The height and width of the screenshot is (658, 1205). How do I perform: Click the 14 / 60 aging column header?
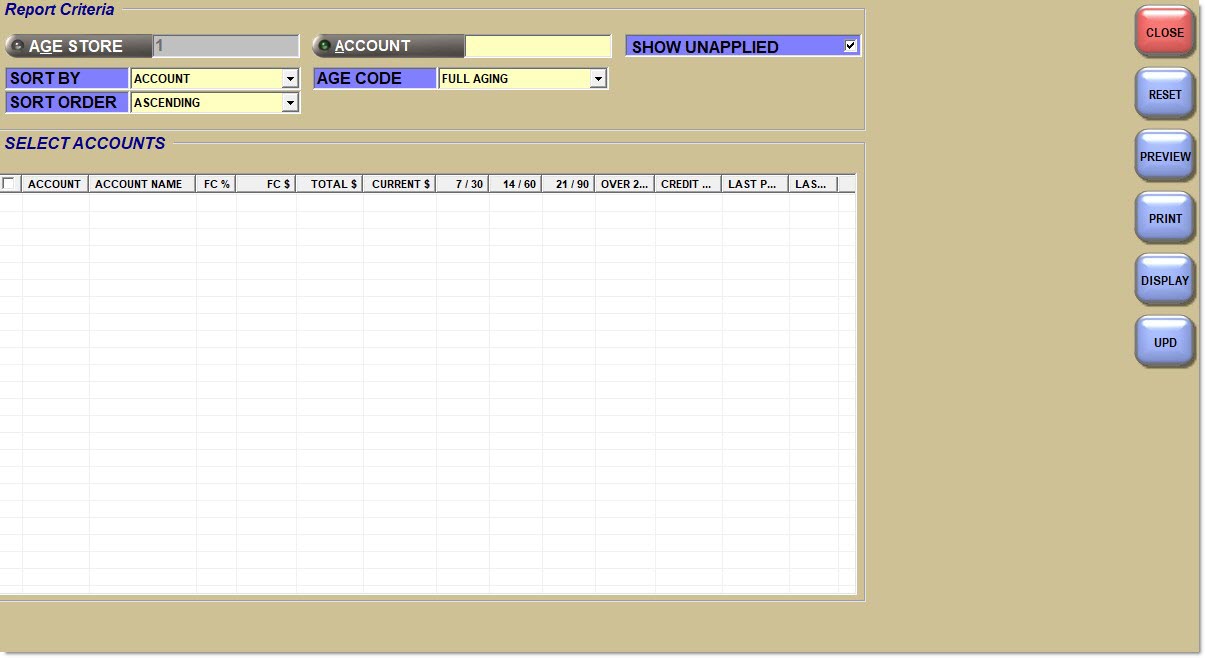[518, 184]
